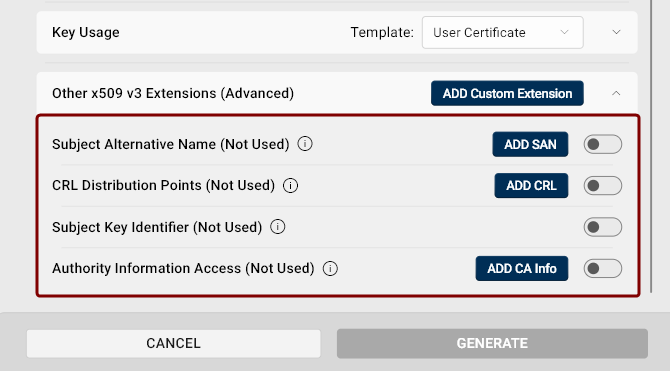Open the Template dropdown showing User Certificate

[502, 32]
